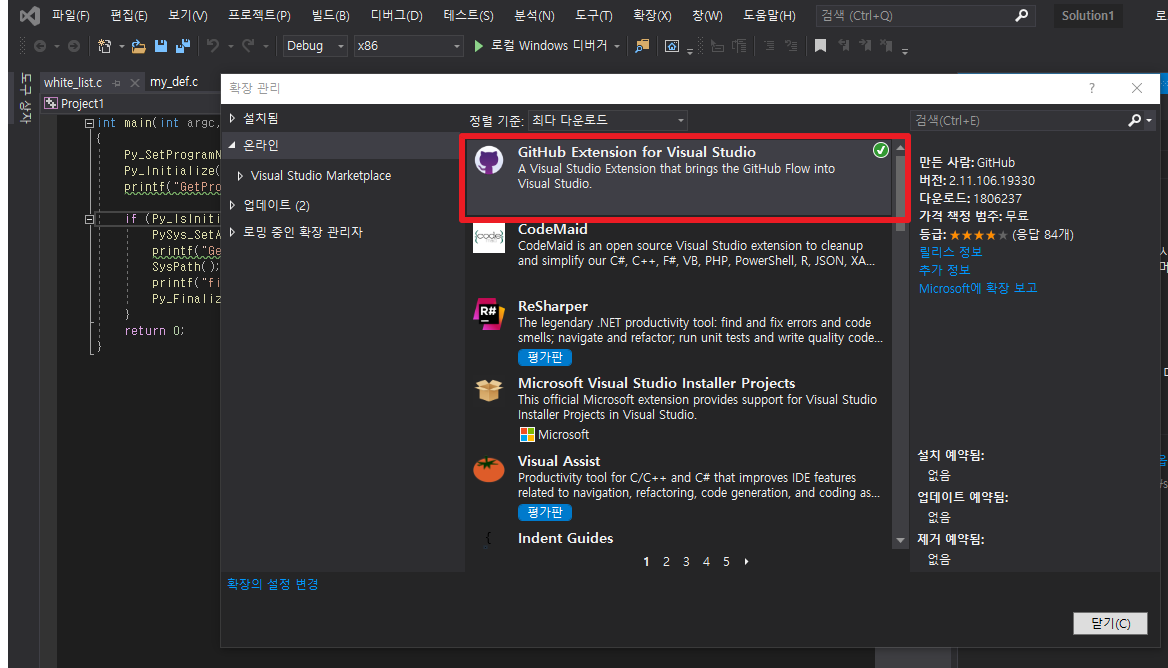Open the 프로젝트(P) menu

click(259, 15)
